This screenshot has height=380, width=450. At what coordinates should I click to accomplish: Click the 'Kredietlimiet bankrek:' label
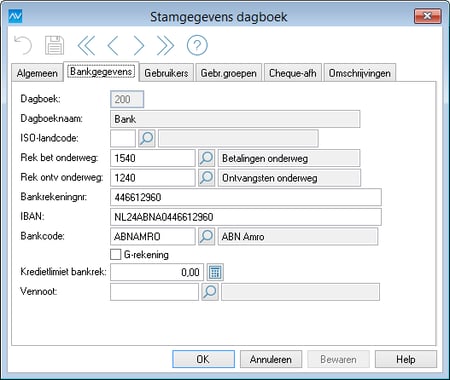point(63,272)
